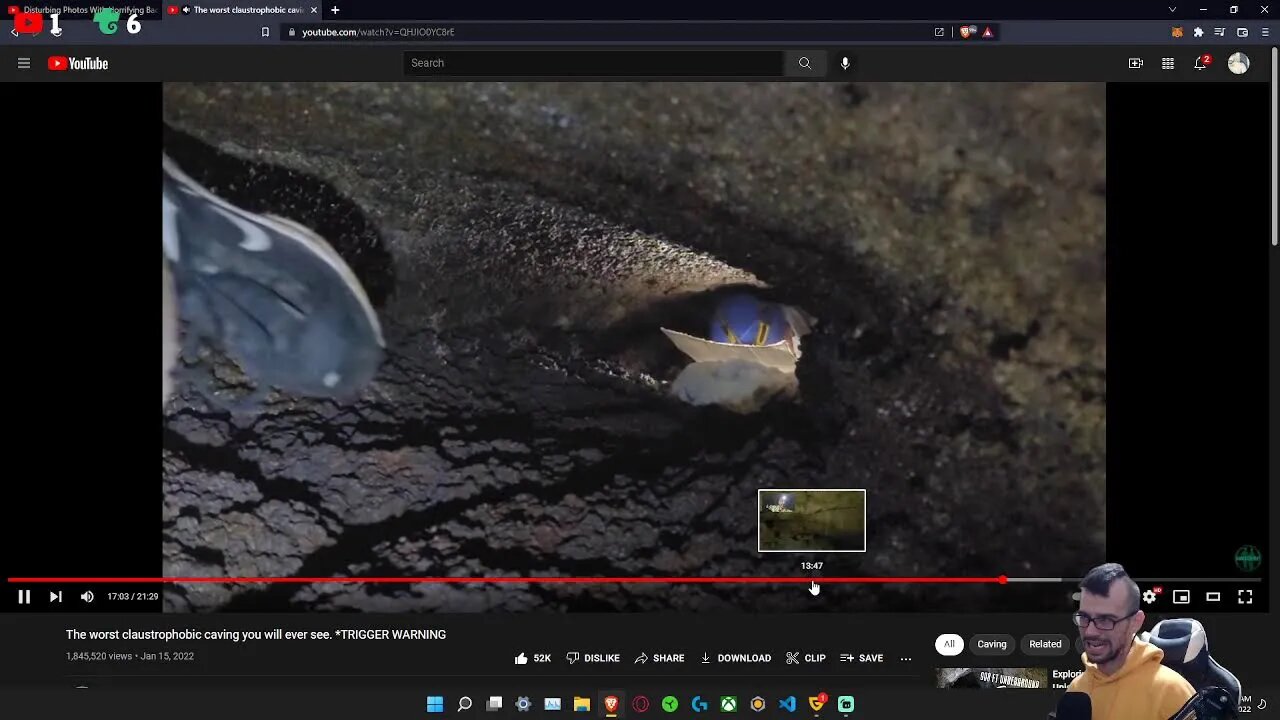
Task: Open the related video thumbnail below chips
Action: 992,677
